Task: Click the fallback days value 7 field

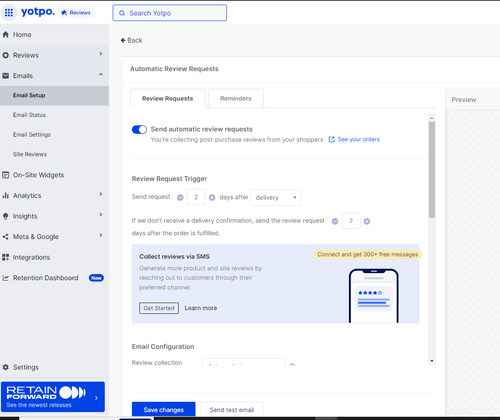Action: pos(351,221)
